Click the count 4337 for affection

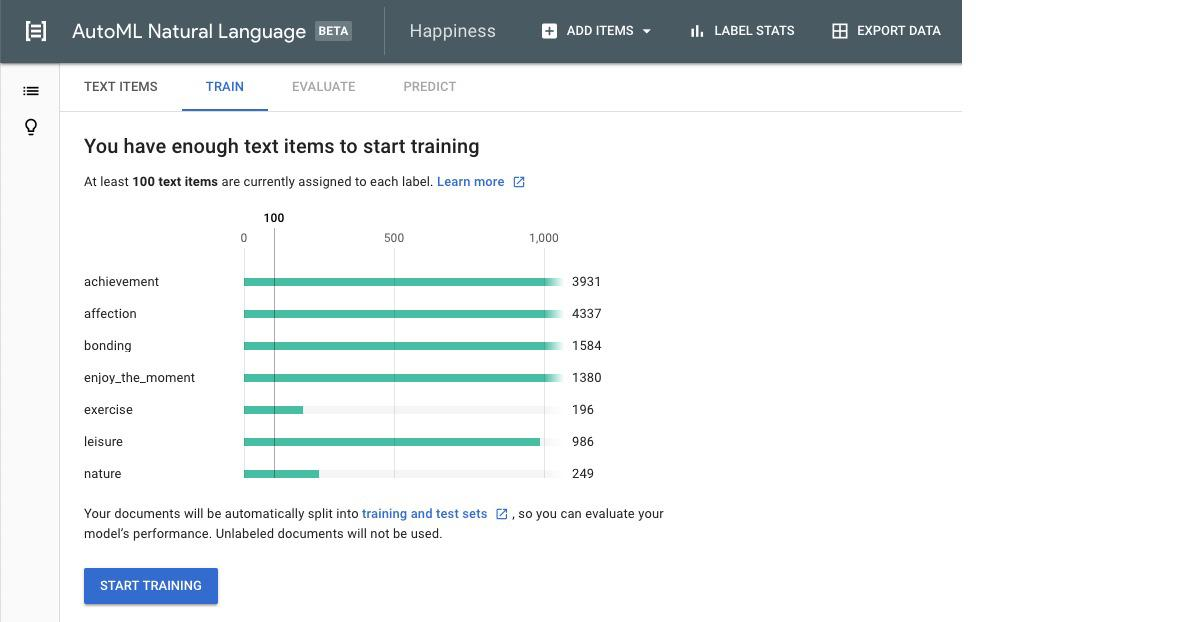point(587,314)
